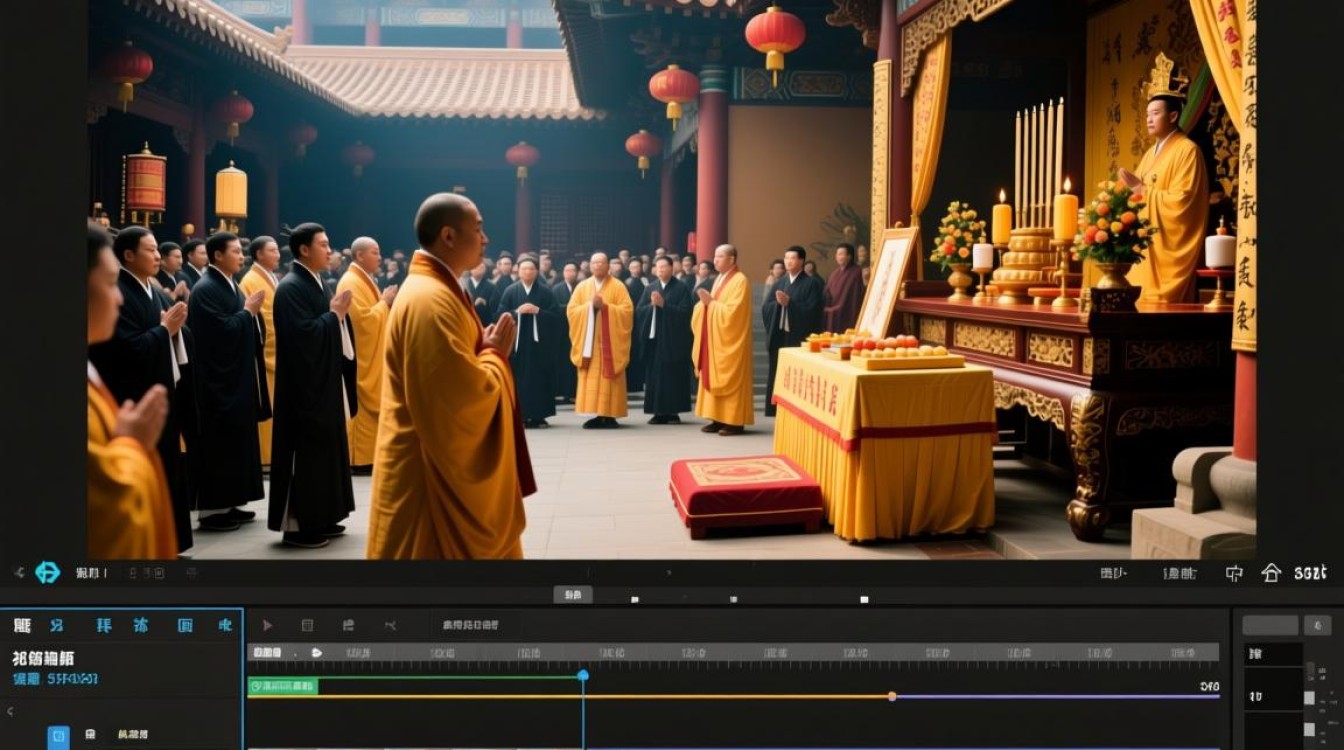Click the small gray button at the right panel top
The width and height of the screenshot is (1344, 750).
click(1317, 625)
